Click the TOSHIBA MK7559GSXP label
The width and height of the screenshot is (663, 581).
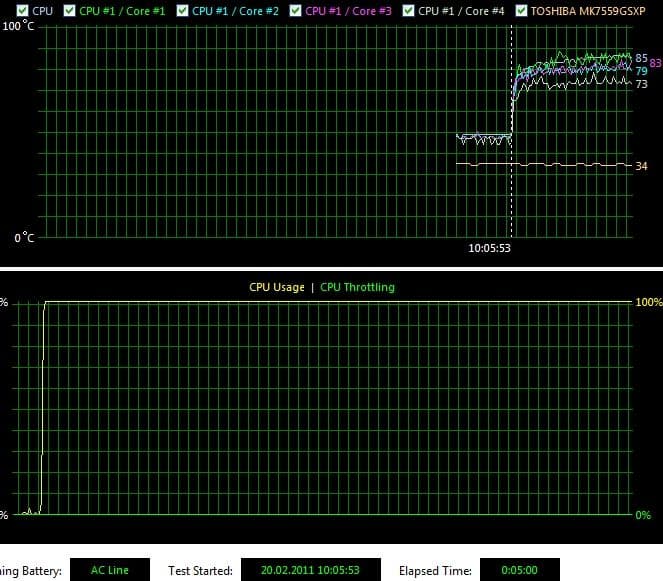pos(588,11)
